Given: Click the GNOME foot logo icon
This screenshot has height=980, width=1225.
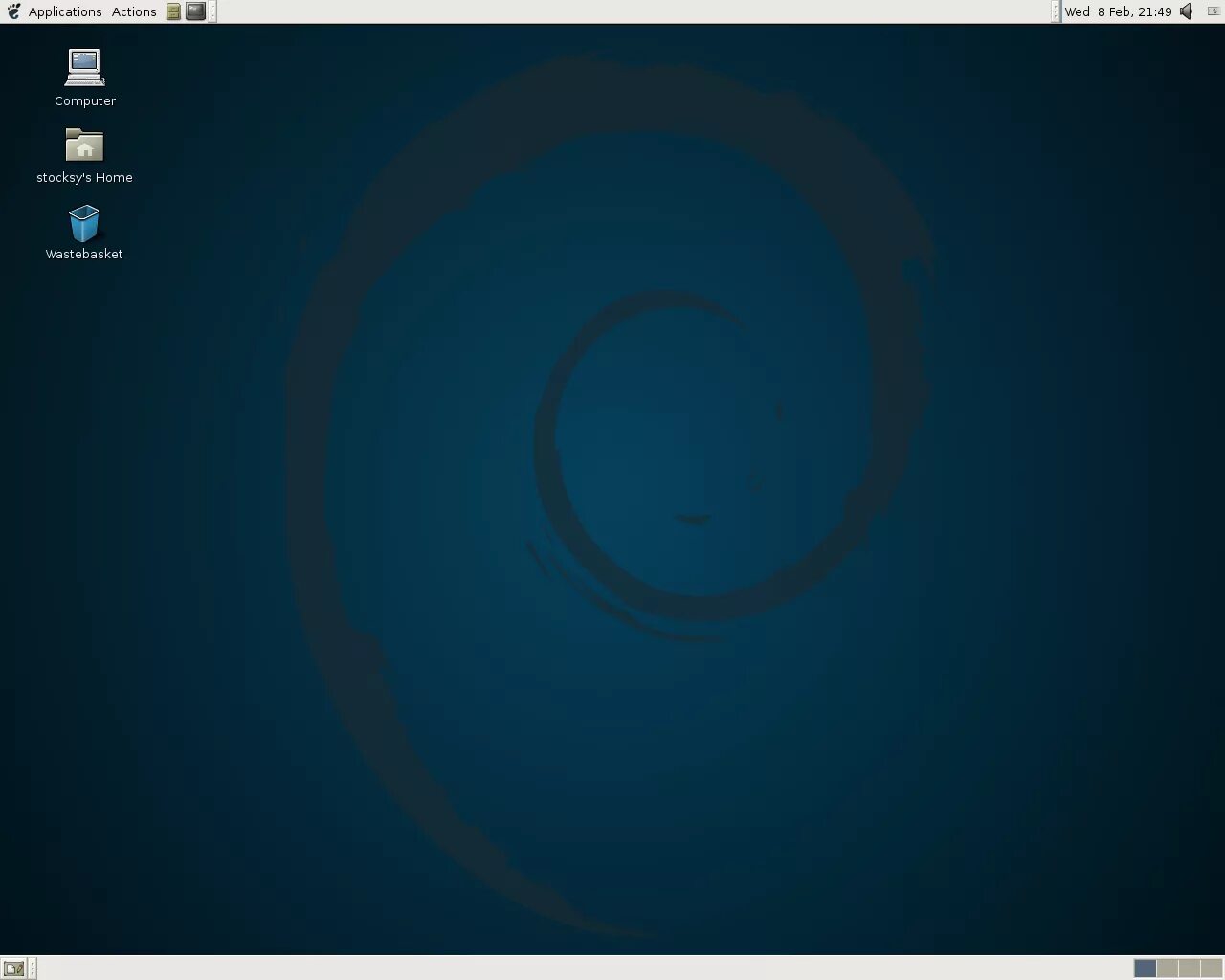Looking at the screenshot, I should coord(13,11).
